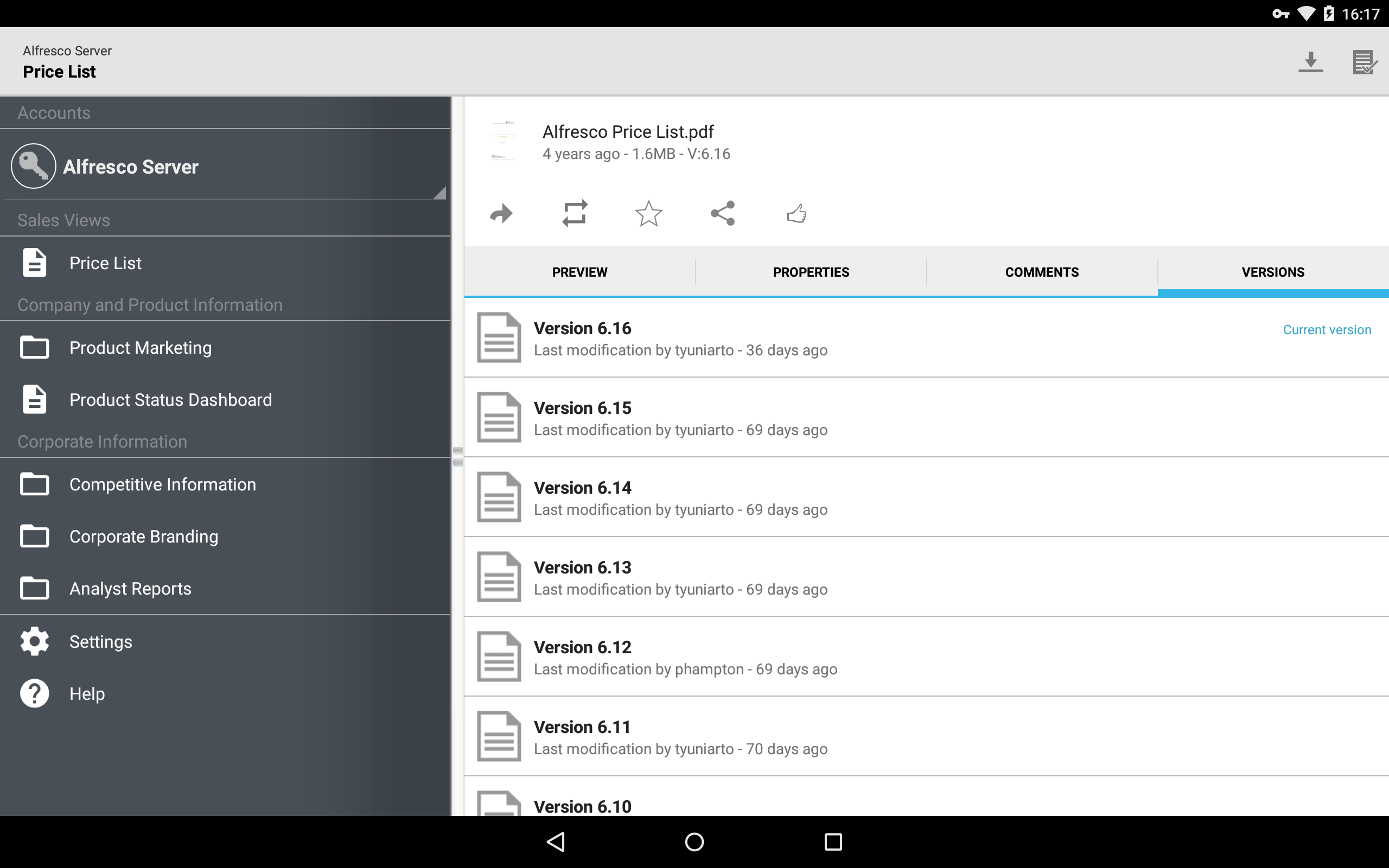Viewport: 1389px width, 868px height.
Task: Switch to the Comments tab
Action: pyautogui.click(x=1042, y=272)
